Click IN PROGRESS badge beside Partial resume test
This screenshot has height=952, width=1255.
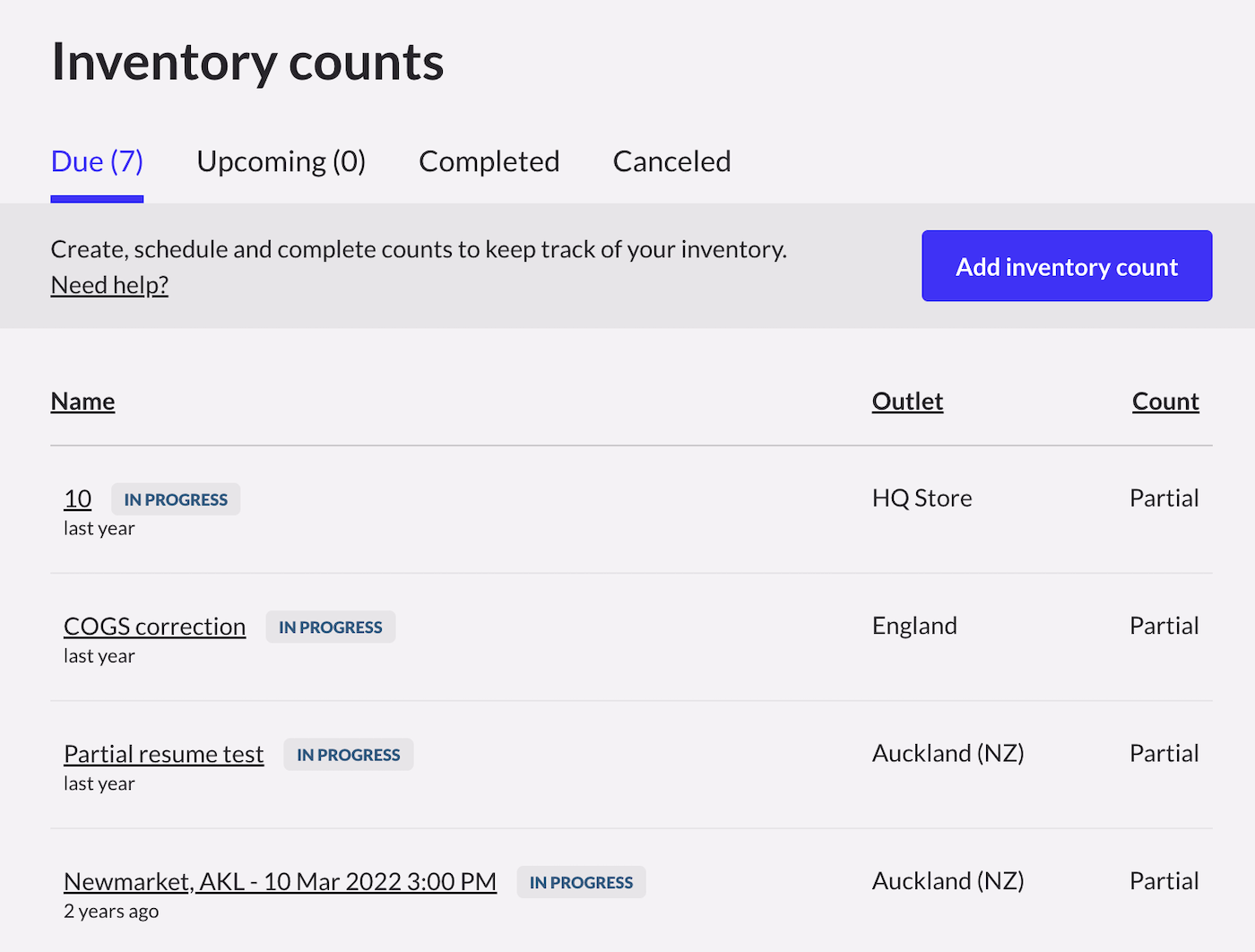pyautogui.click(x=349, y=755)
